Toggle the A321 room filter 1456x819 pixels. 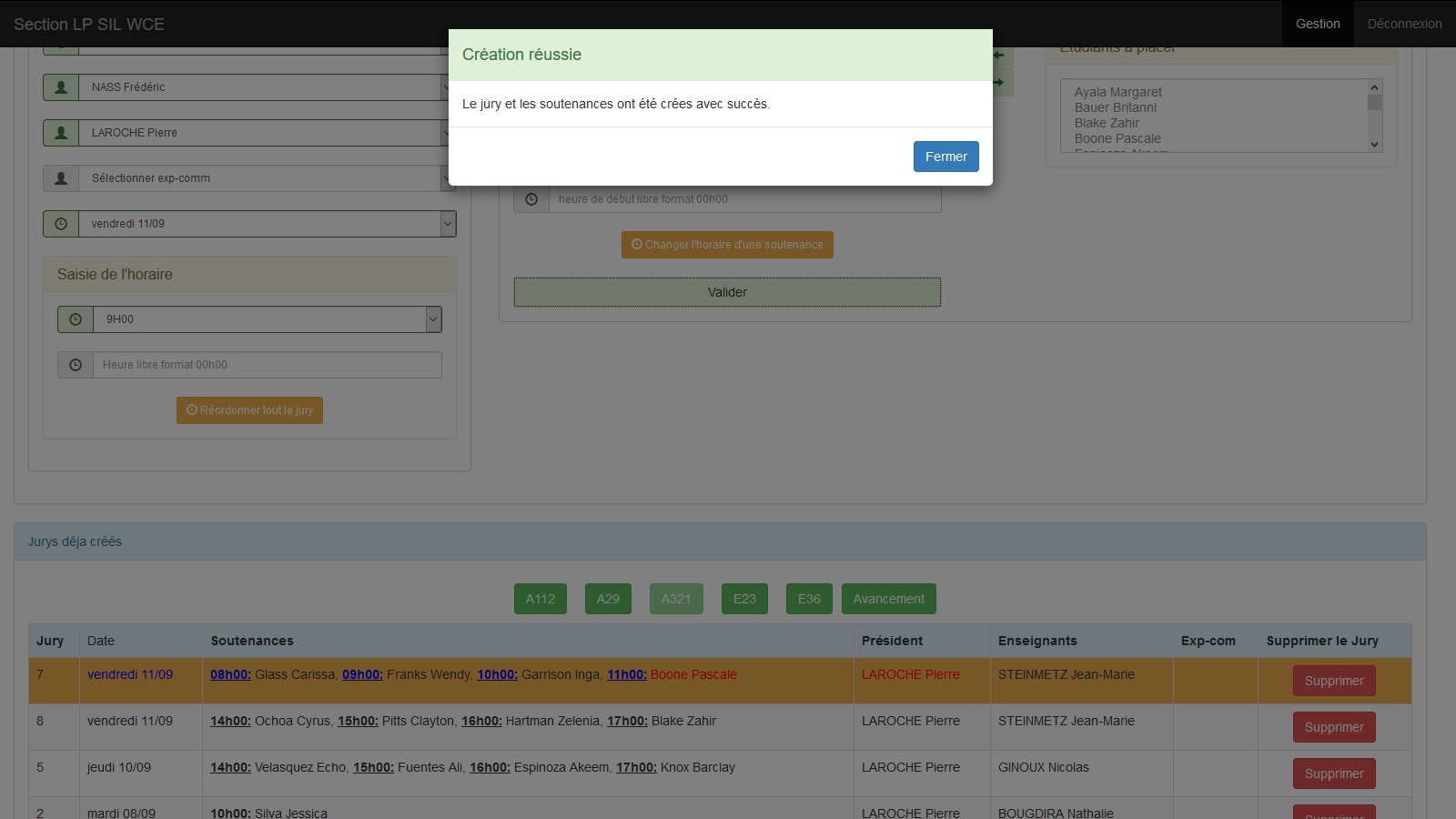coord(676,599)
